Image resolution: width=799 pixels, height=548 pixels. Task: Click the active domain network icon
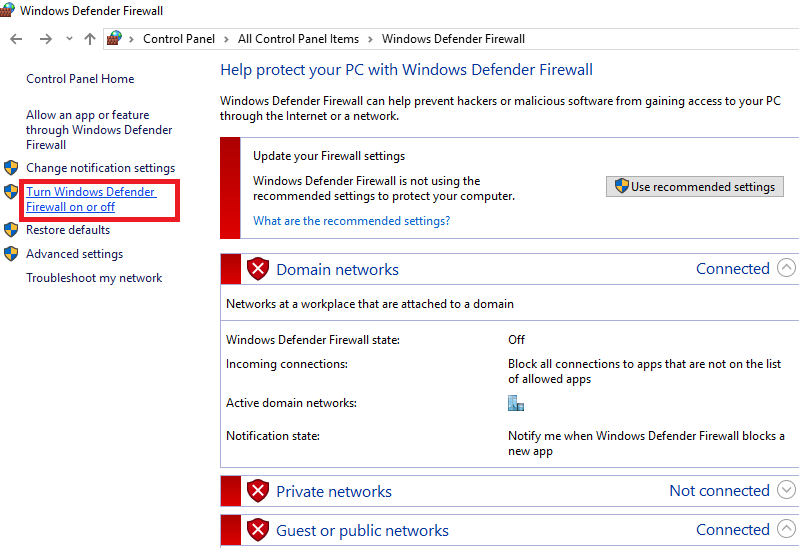(x=516, y=403)
